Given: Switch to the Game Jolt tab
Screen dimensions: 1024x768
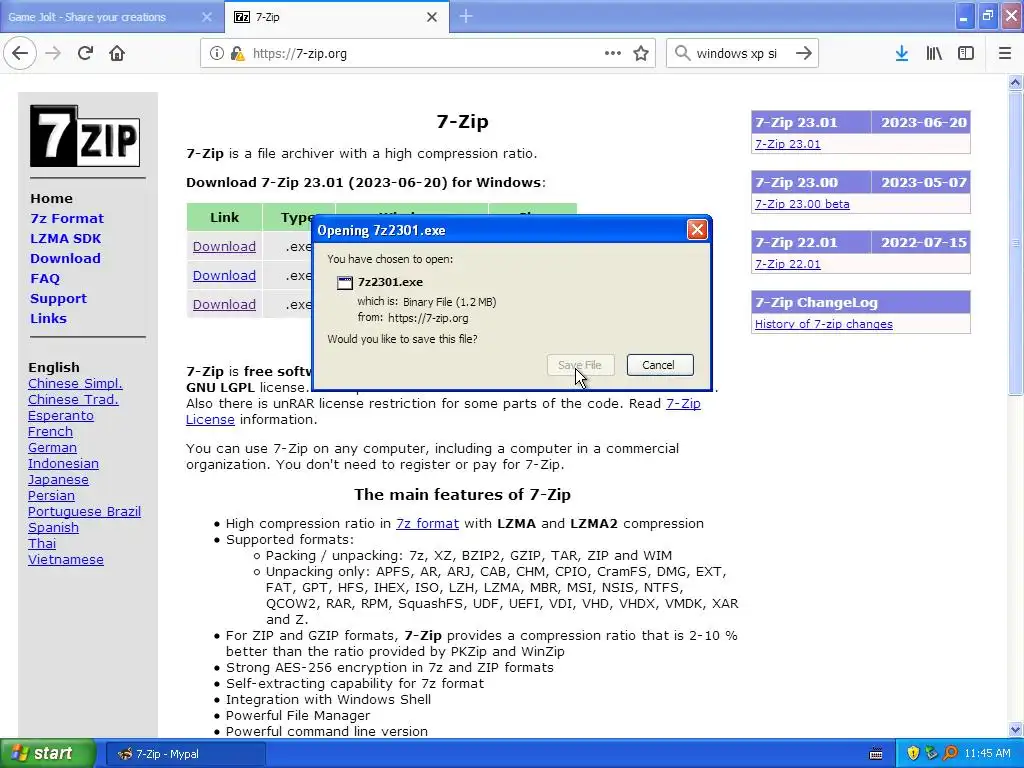Looking at the screenshot, I should point(111,17).
